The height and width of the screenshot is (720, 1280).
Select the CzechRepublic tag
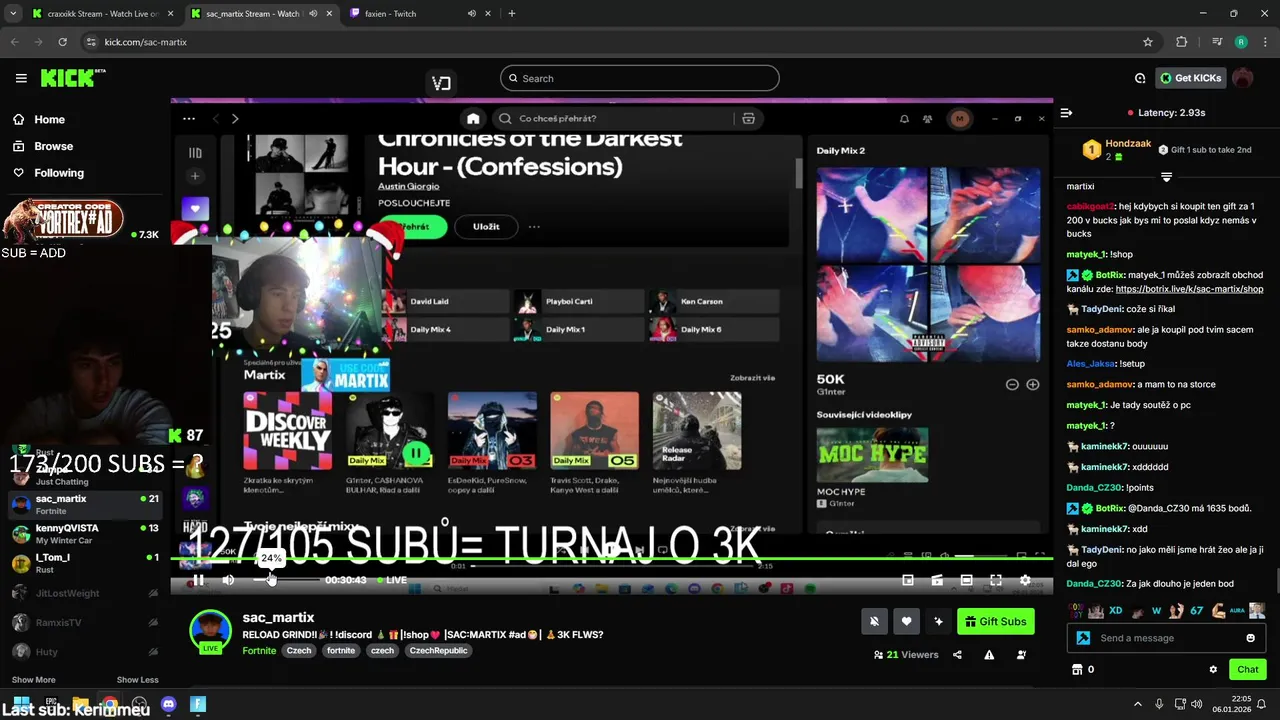tap(438, 651)
